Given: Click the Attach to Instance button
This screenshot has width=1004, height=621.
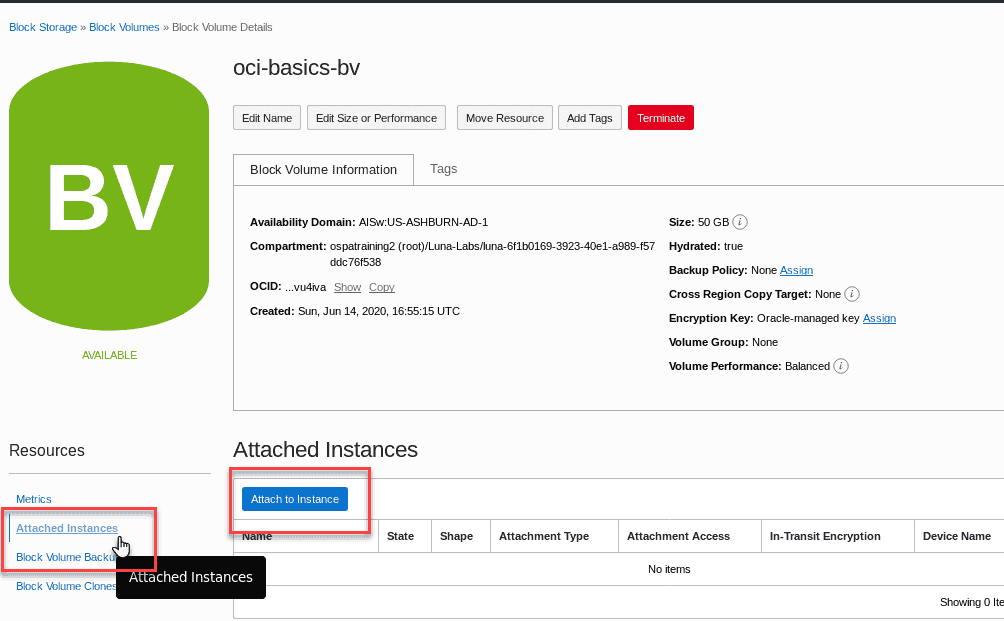Looking at the screenshot, I should click(x=294, y=498).
